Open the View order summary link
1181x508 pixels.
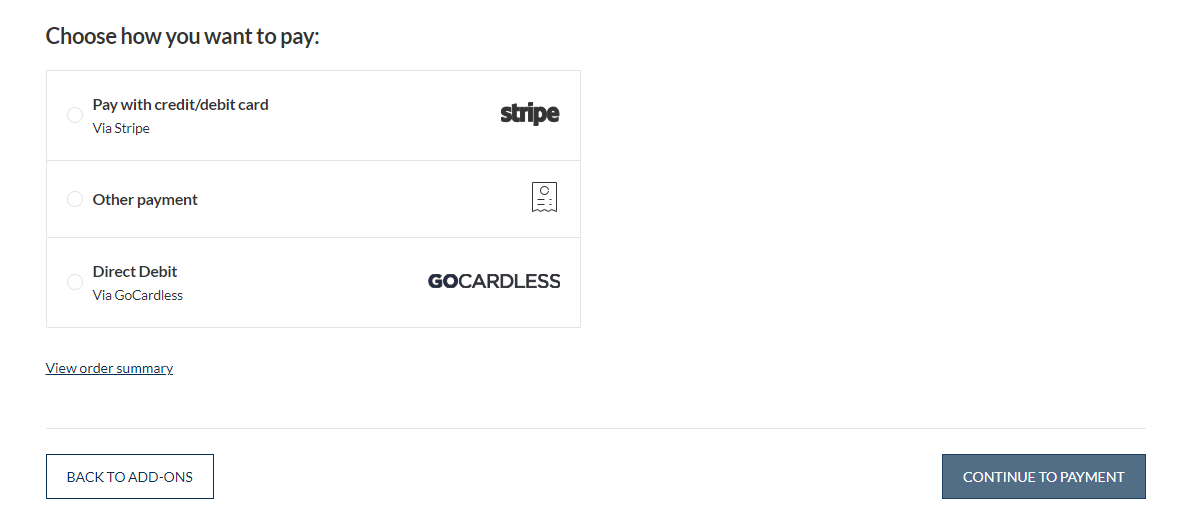coord(109,368)
